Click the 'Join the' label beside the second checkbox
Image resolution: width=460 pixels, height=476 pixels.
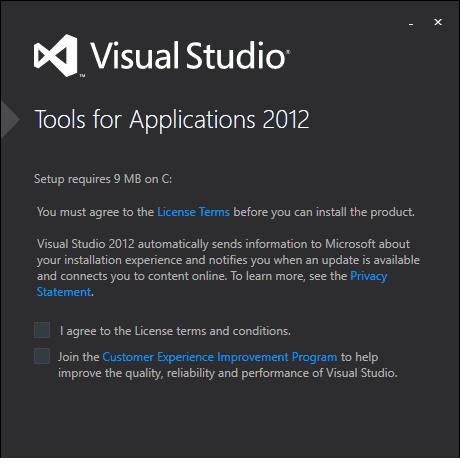(79, 357)
